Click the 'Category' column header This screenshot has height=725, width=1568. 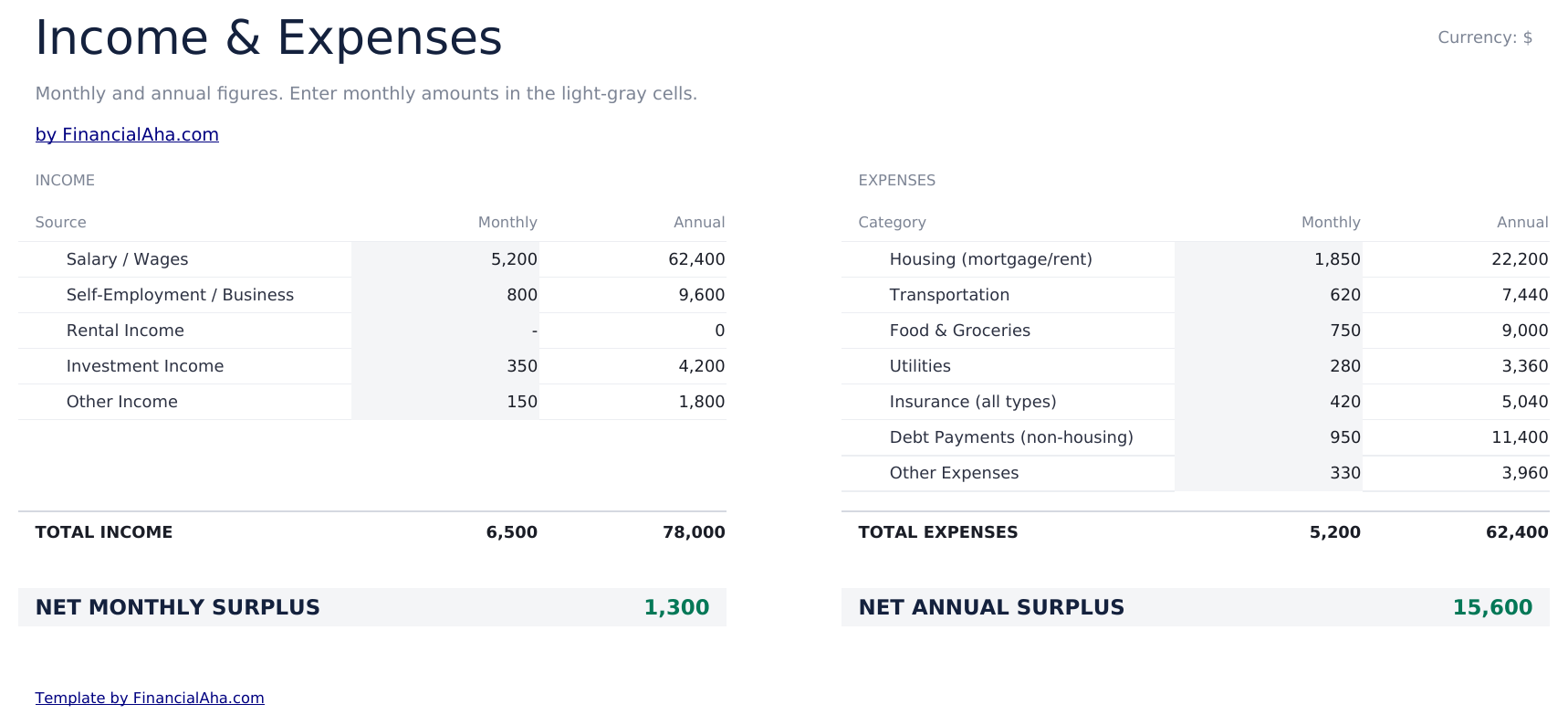point(892,223)
